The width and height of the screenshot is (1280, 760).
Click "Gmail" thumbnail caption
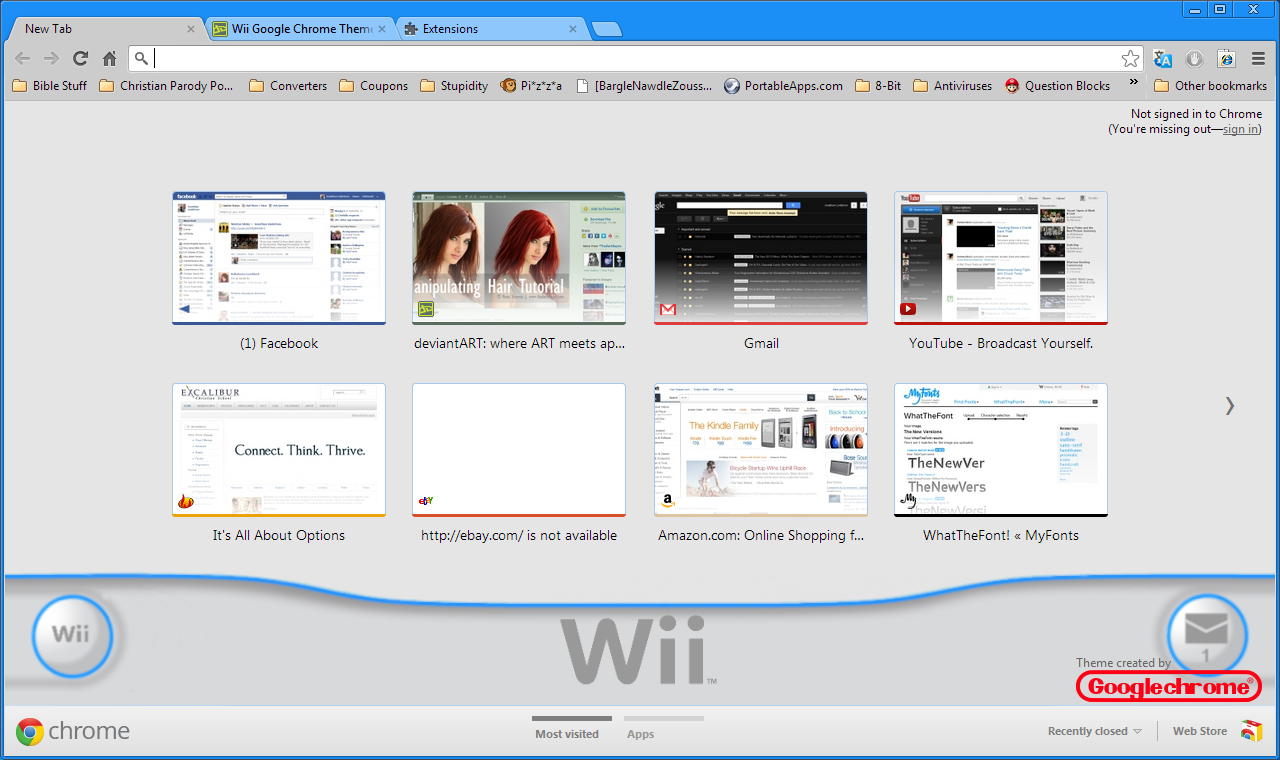[761, 343]
